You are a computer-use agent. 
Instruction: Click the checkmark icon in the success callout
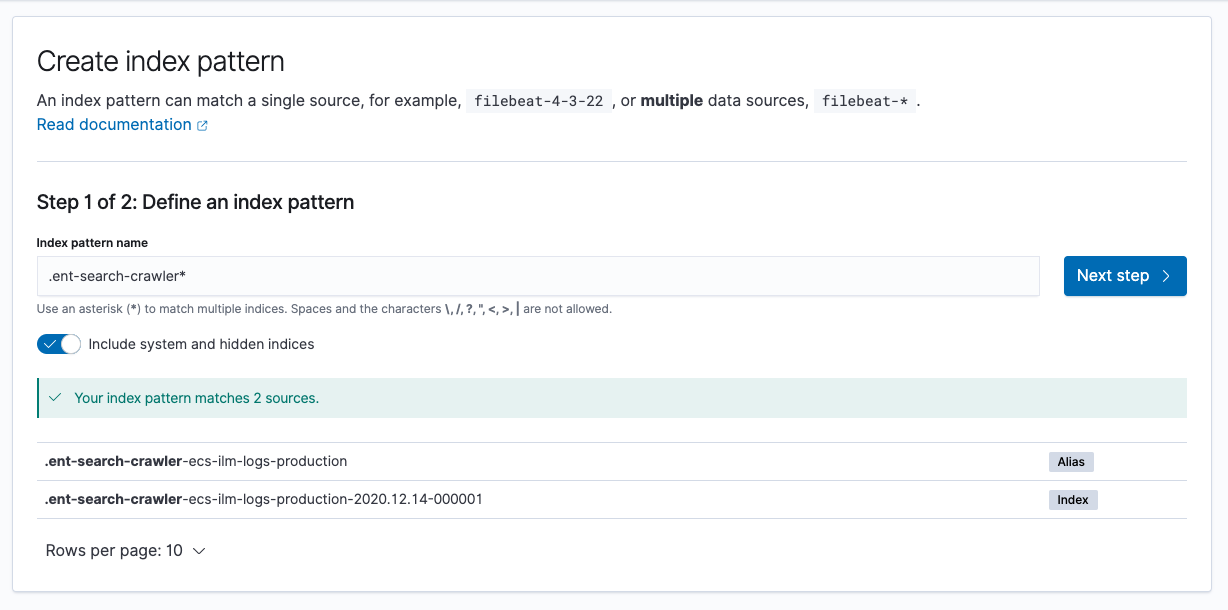click(x=55, y=397)
